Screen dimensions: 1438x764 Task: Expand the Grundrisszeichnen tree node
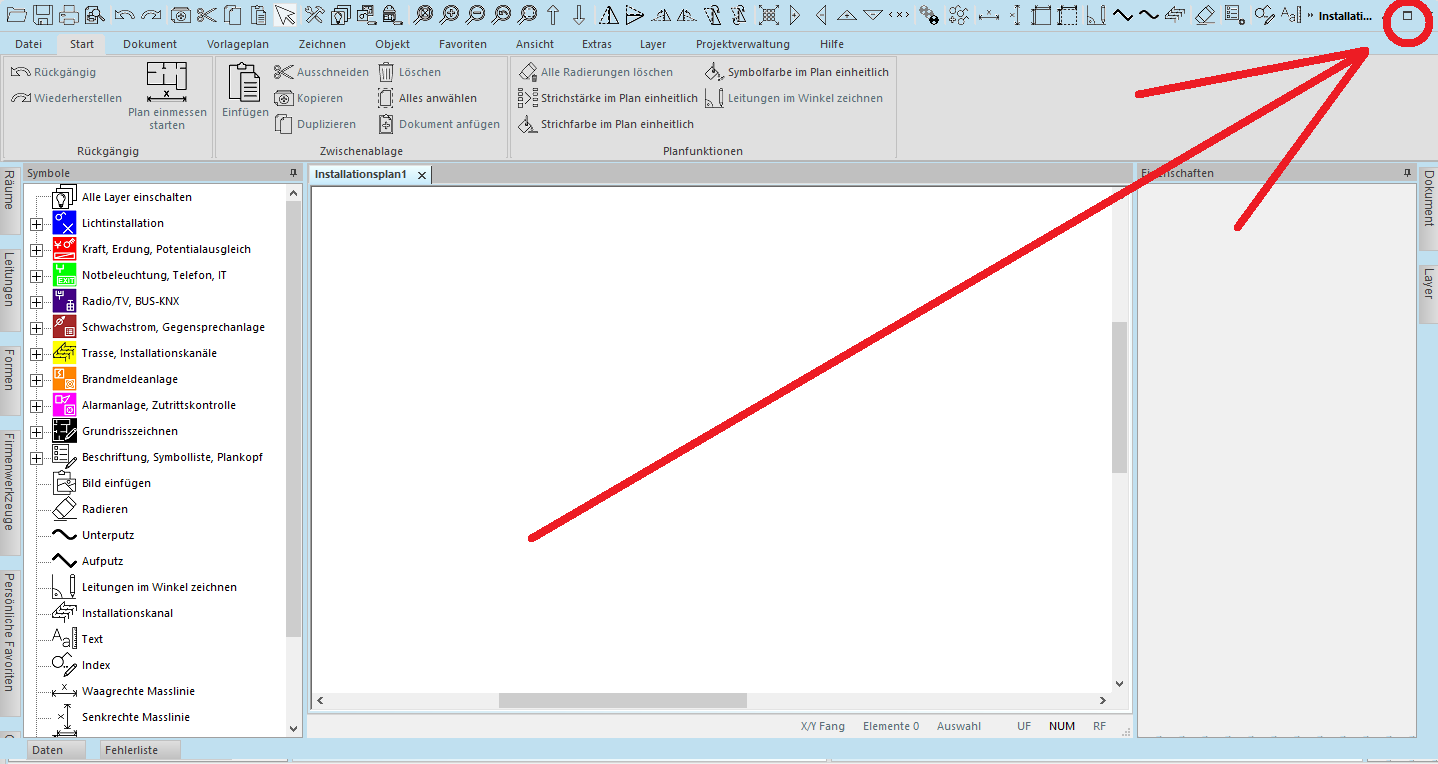[36, 431]
